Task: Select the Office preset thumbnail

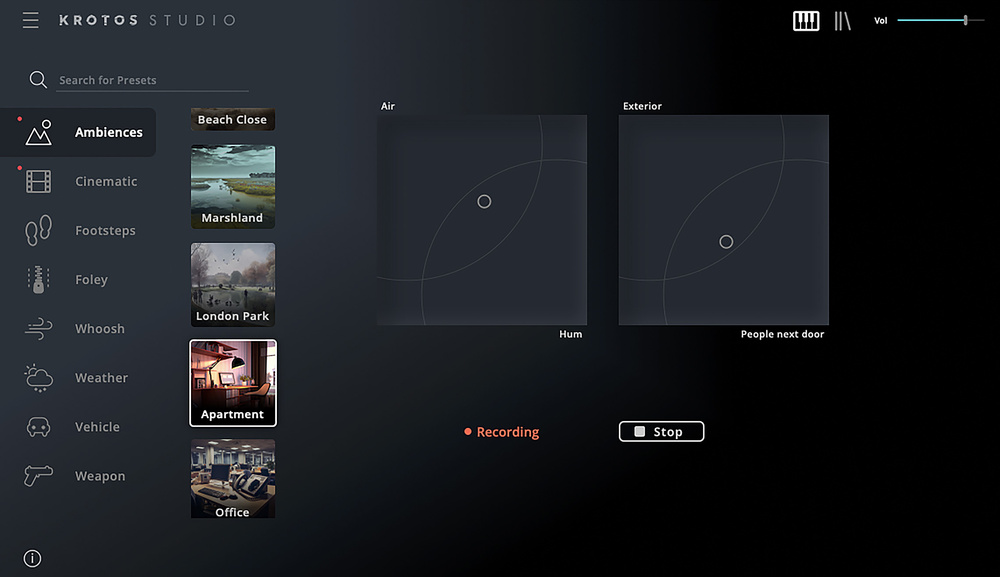Action: coord(233,480)
